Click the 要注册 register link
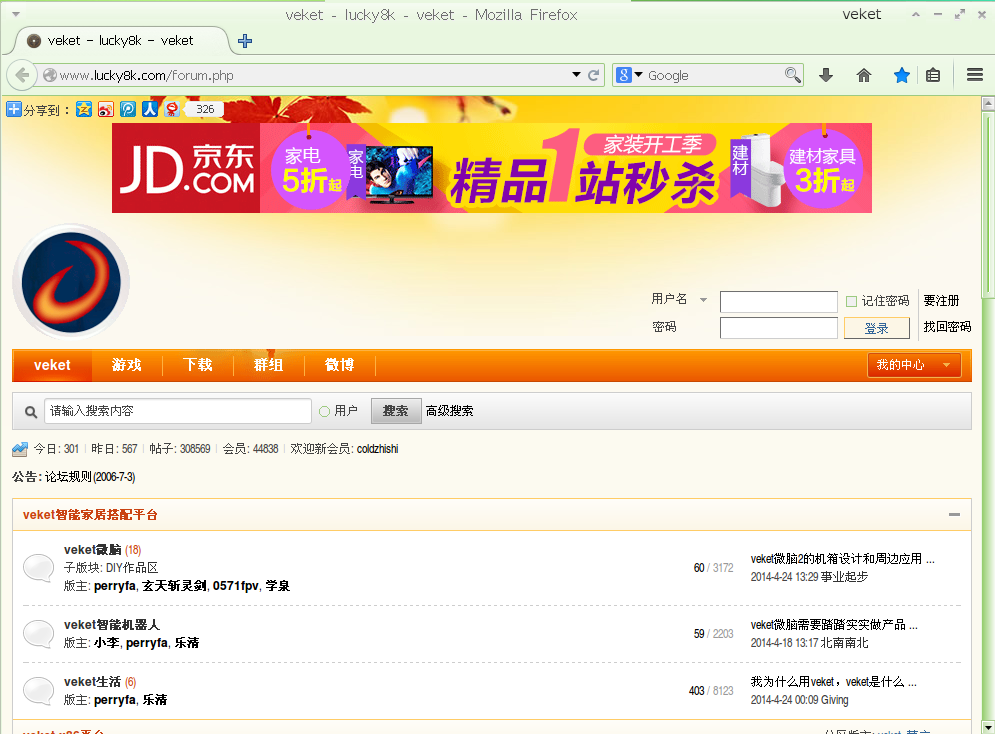995x734 pixels. [941, 301]
